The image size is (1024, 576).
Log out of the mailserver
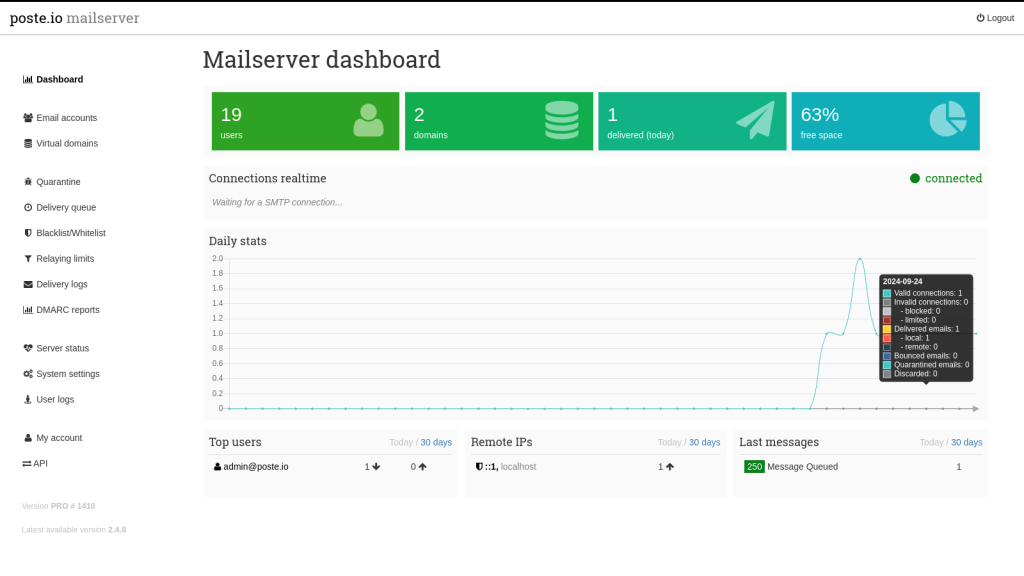click(995, 18)
